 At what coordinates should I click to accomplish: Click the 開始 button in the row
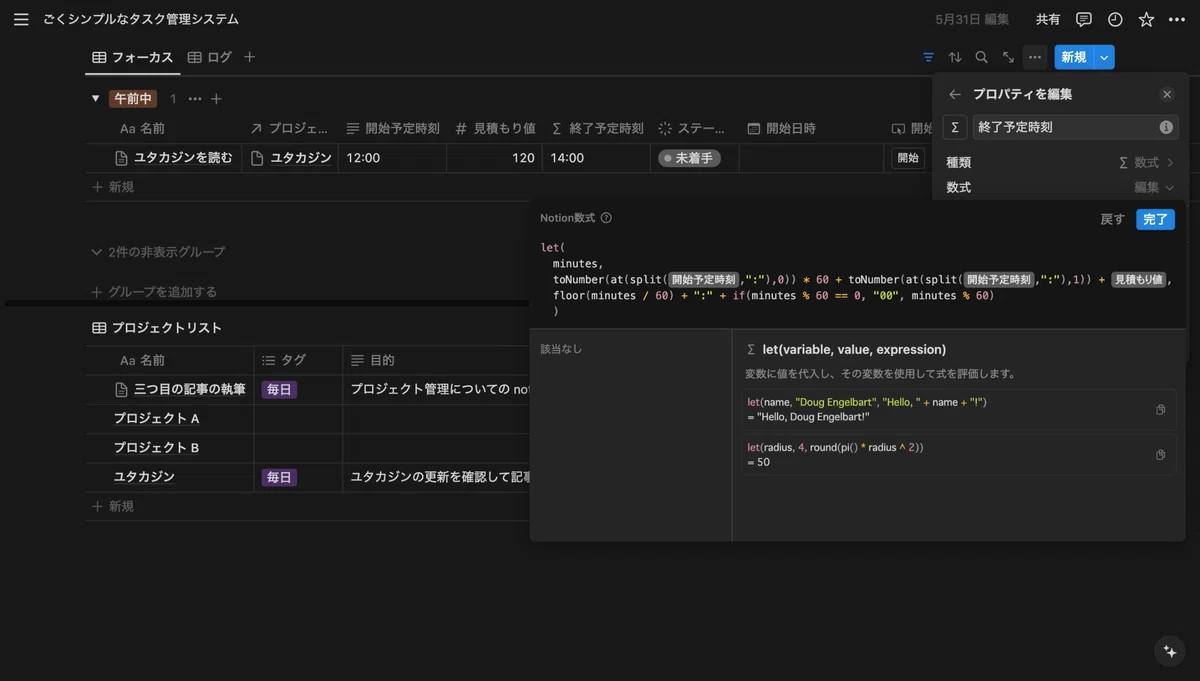908,158
